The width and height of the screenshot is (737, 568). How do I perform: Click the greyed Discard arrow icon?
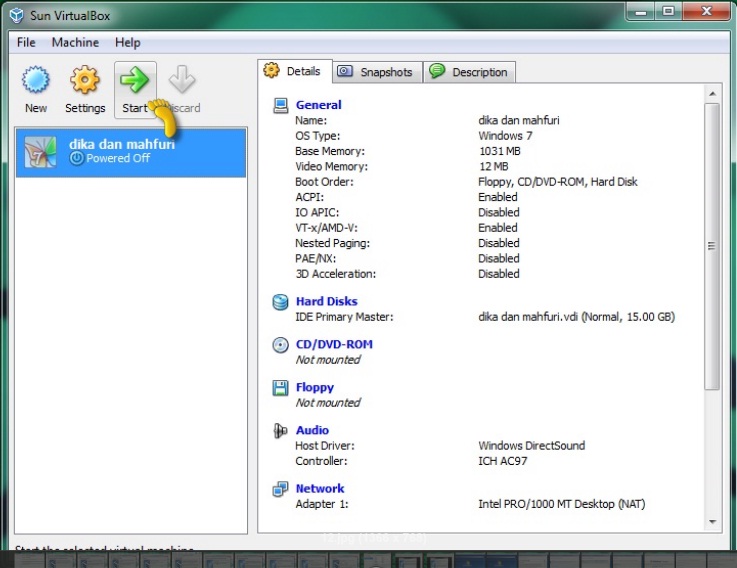click(x=182, y=79)
